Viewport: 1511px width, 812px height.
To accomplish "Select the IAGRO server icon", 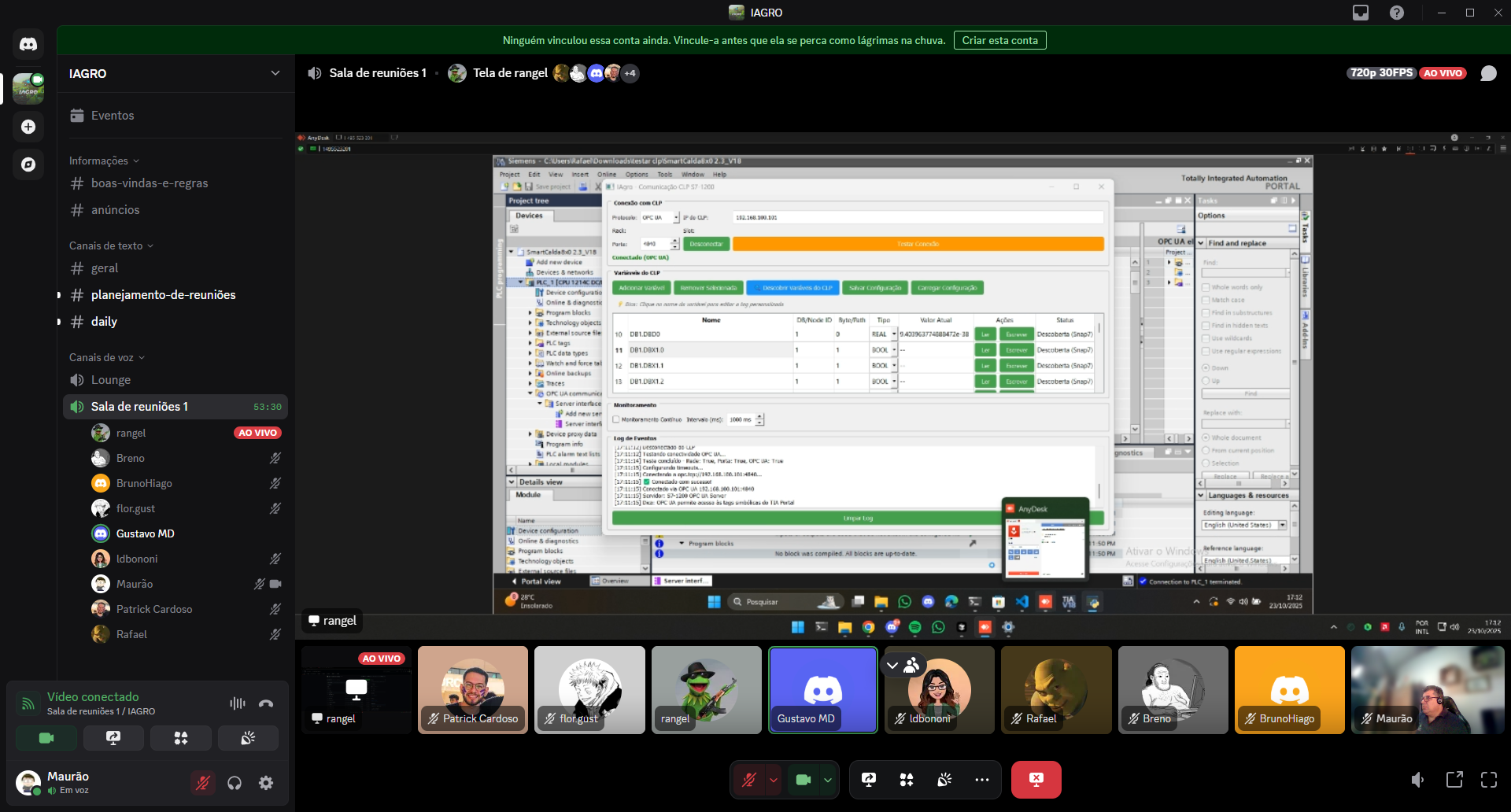I will pyautogui.click(x=28, y=89).
